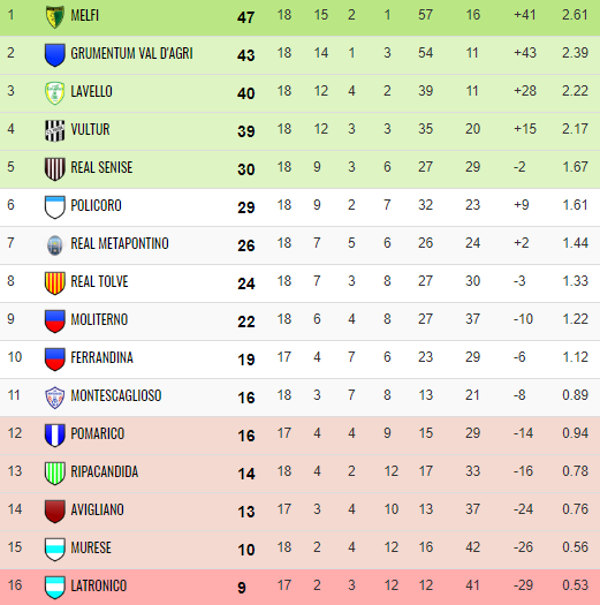Select the MOLITERNO team name
600x605 pixels.
[99, 319]
